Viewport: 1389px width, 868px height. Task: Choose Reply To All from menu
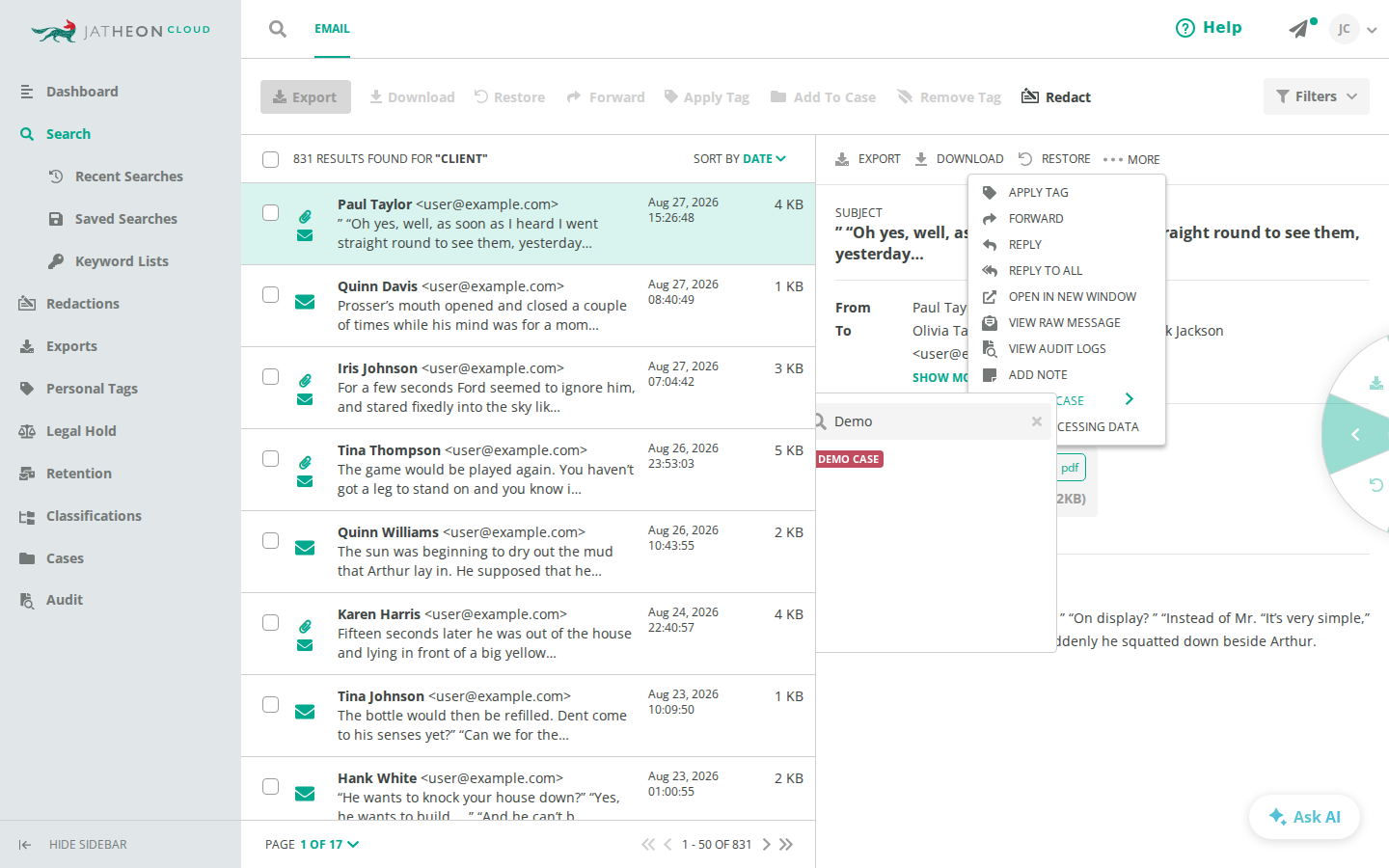pos(1045,271)
